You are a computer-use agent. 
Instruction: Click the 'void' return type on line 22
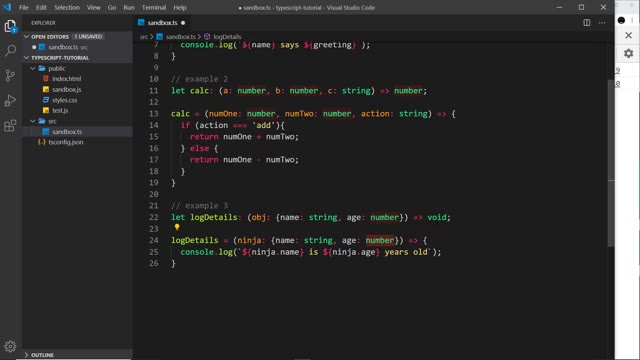pyautogui.click(x=437, y=218)
